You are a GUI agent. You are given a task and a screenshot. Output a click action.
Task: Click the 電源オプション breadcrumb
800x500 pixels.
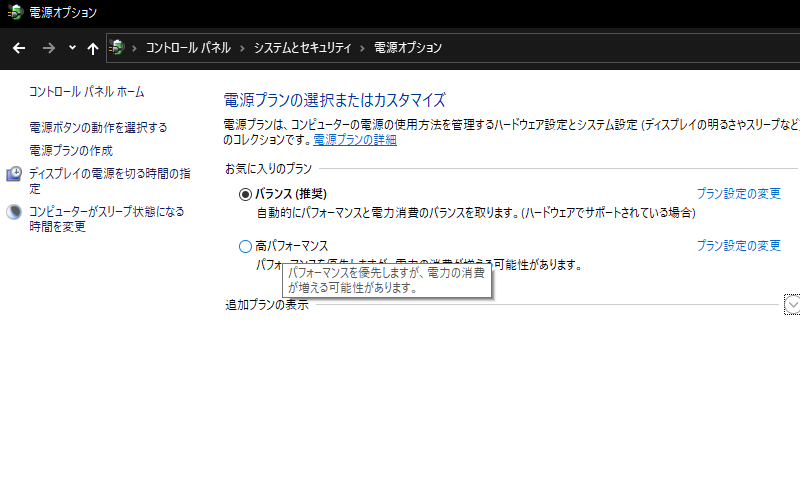(x=408, y=47)
